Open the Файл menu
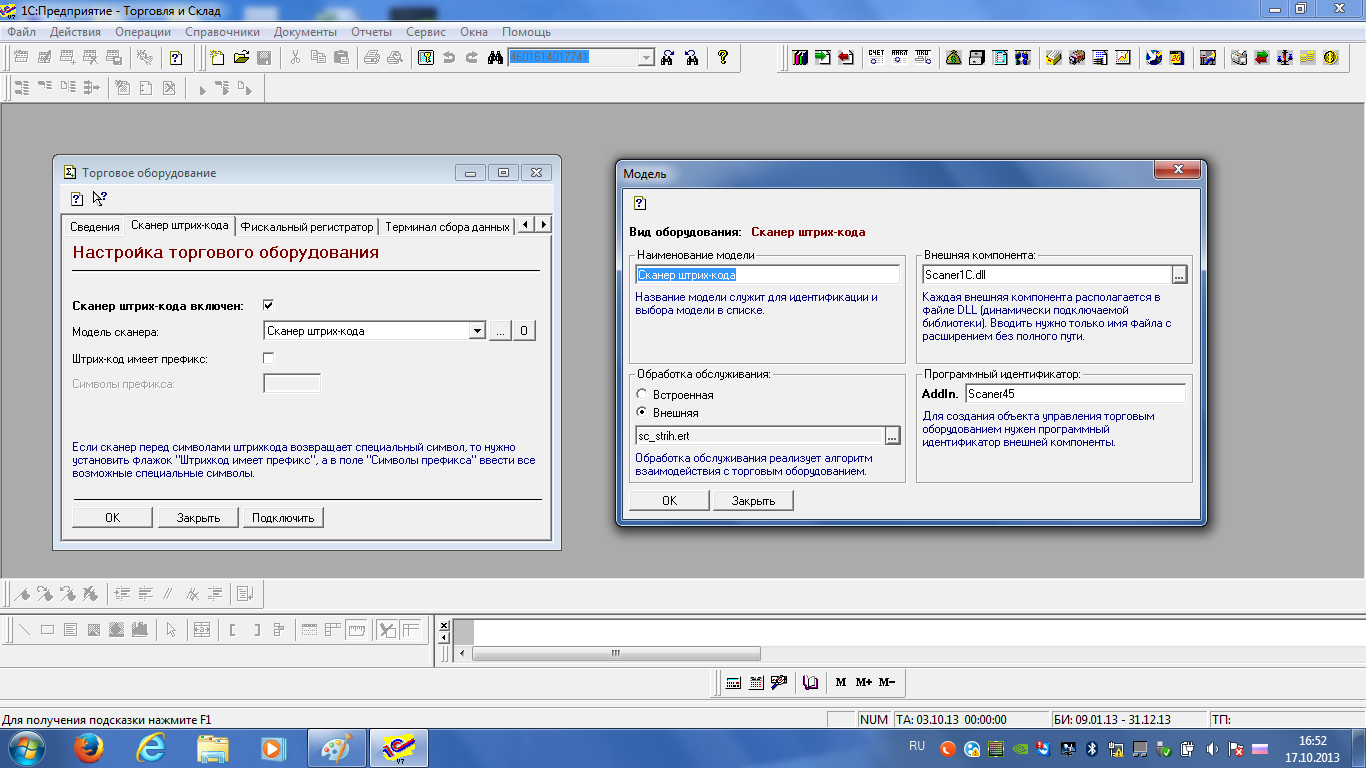Screen dimensions: 1366x768 [x=21, y=32]
